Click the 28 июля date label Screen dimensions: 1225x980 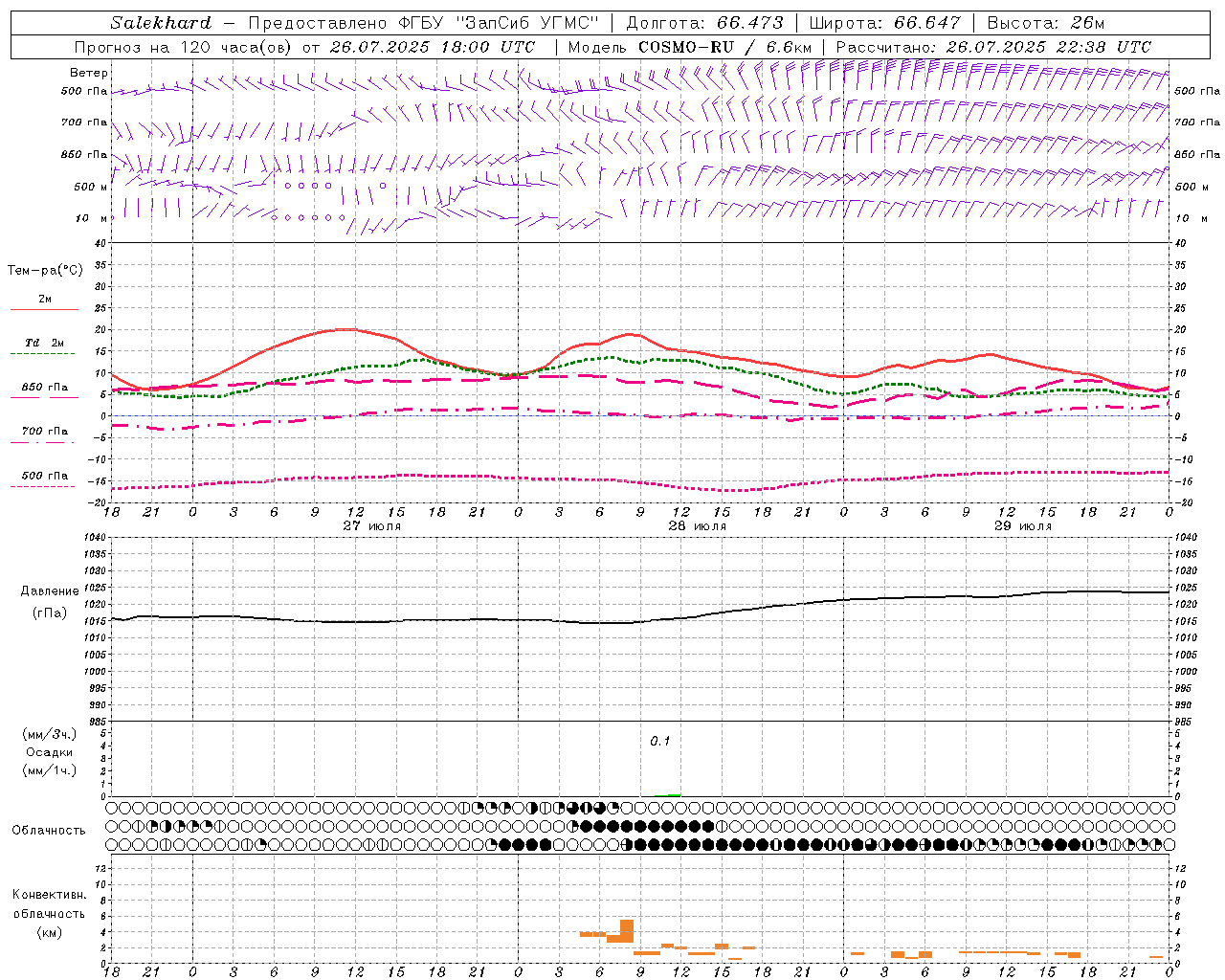(x=698, y=526)
